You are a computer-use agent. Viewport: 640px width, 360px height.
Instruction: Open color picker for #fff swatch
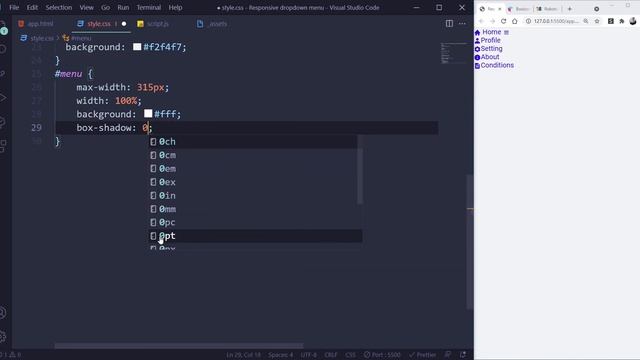point(148,113)
